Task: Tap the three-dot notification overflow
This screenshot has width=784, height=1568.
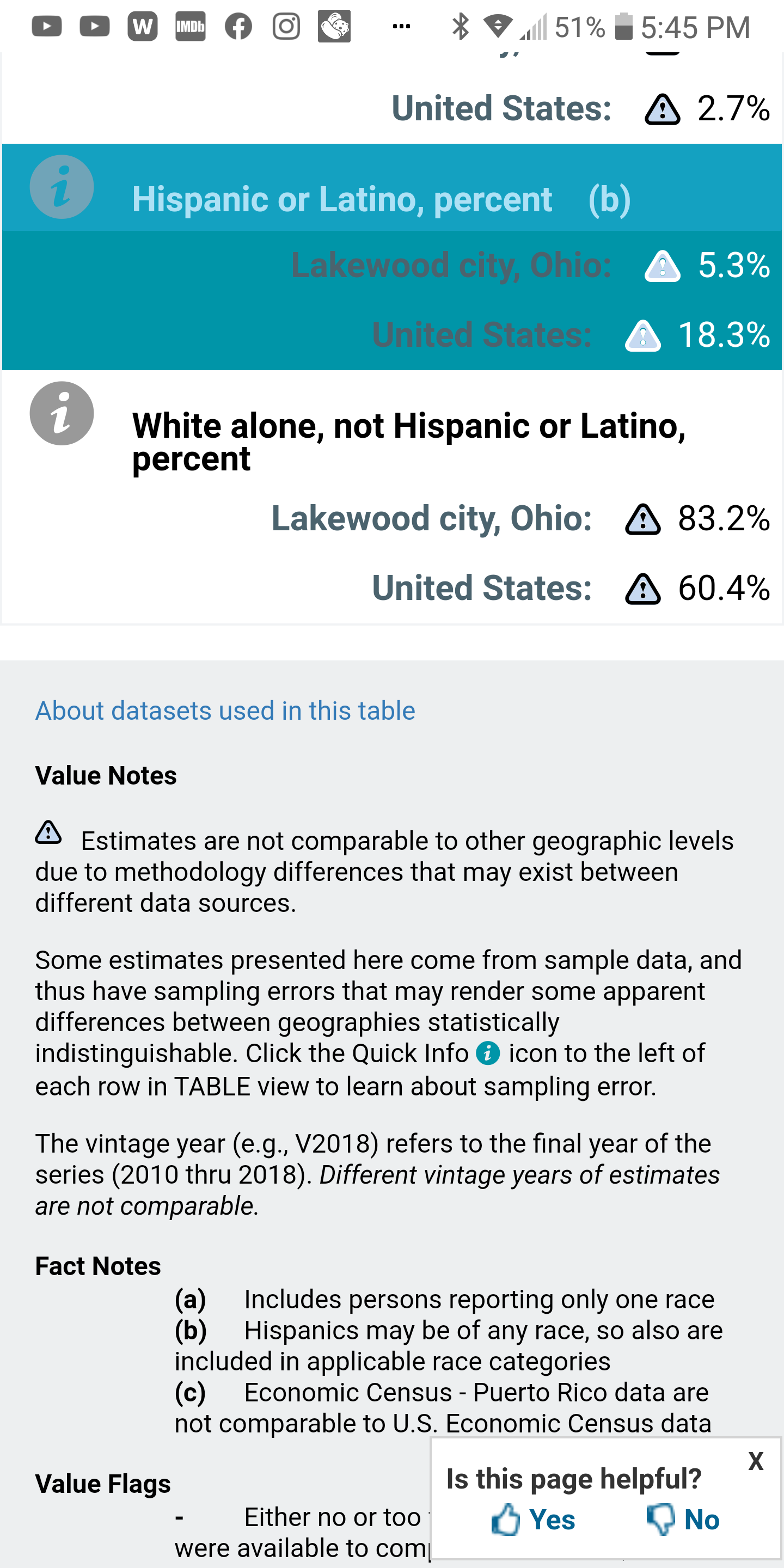Action: [401, 26]
